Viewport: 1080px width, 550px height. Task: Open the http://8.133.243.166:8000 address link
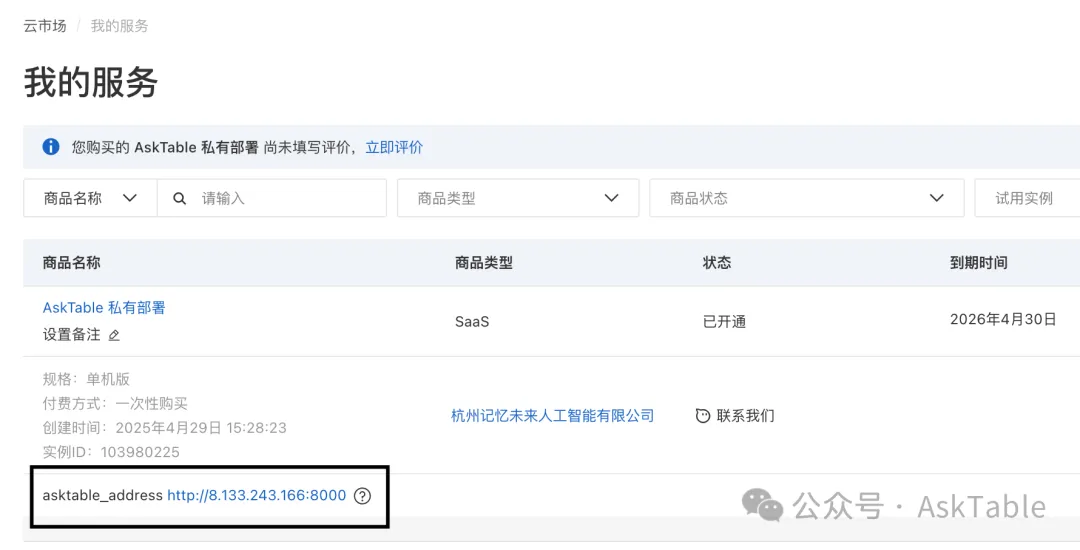click(x=256, y=495)
